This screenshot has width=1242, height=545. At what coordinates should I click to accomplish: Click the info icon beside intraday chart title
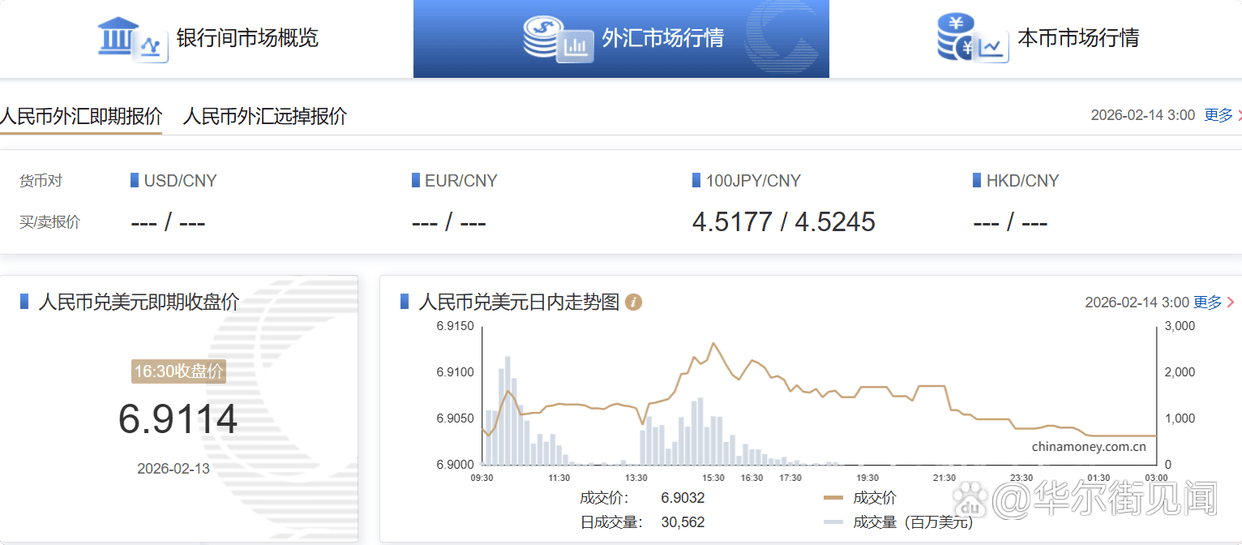[633, 302]
